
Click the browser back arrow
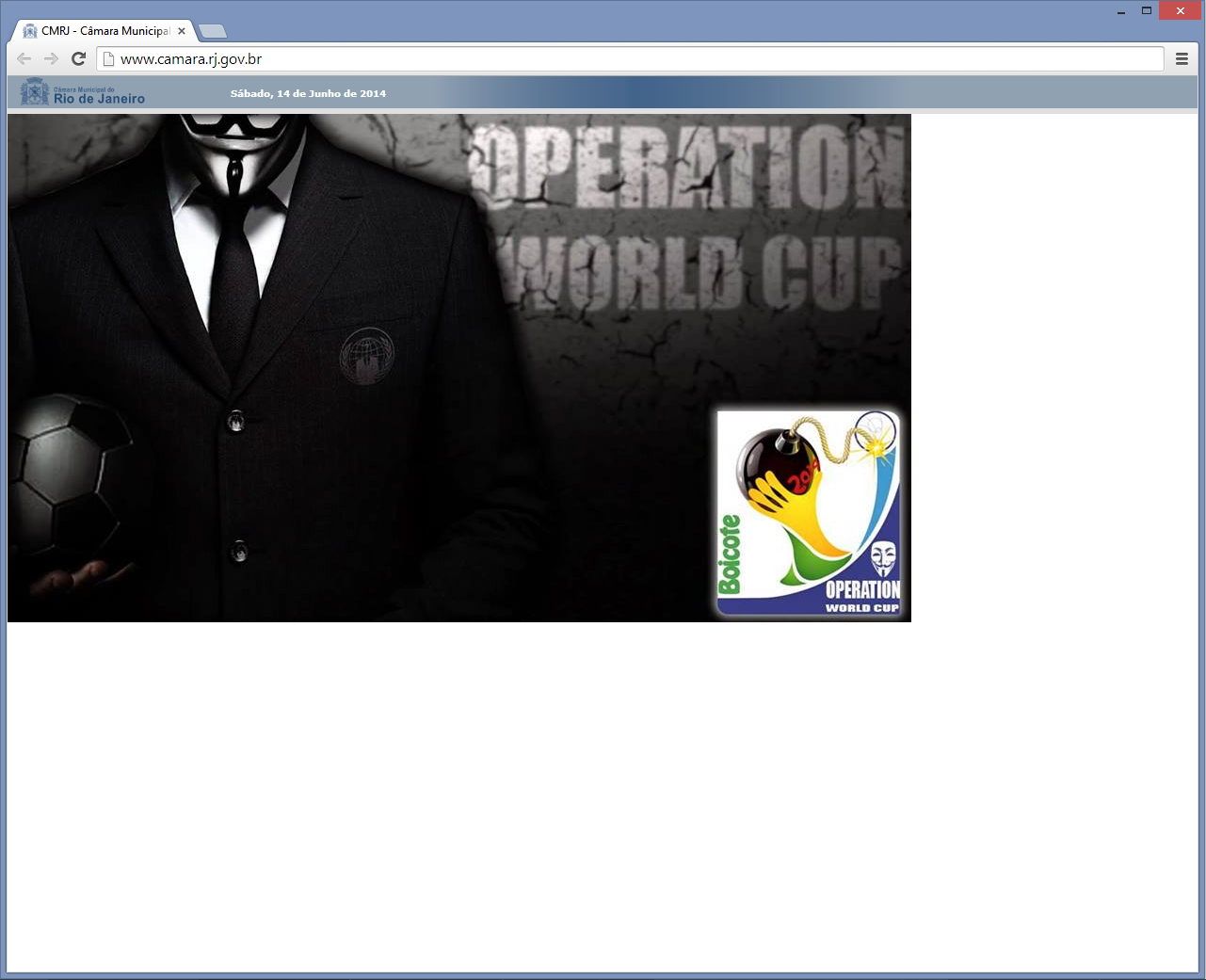coord(24,58)
